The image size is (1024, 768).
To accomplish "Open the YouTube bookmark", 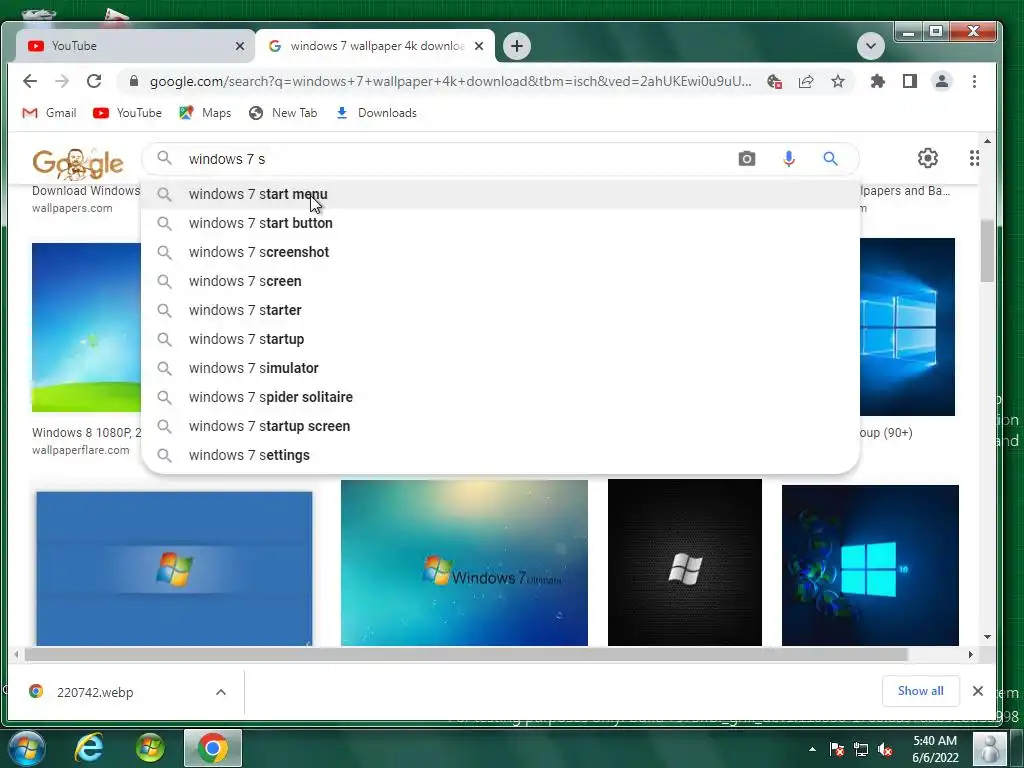I will pos(127,113).
